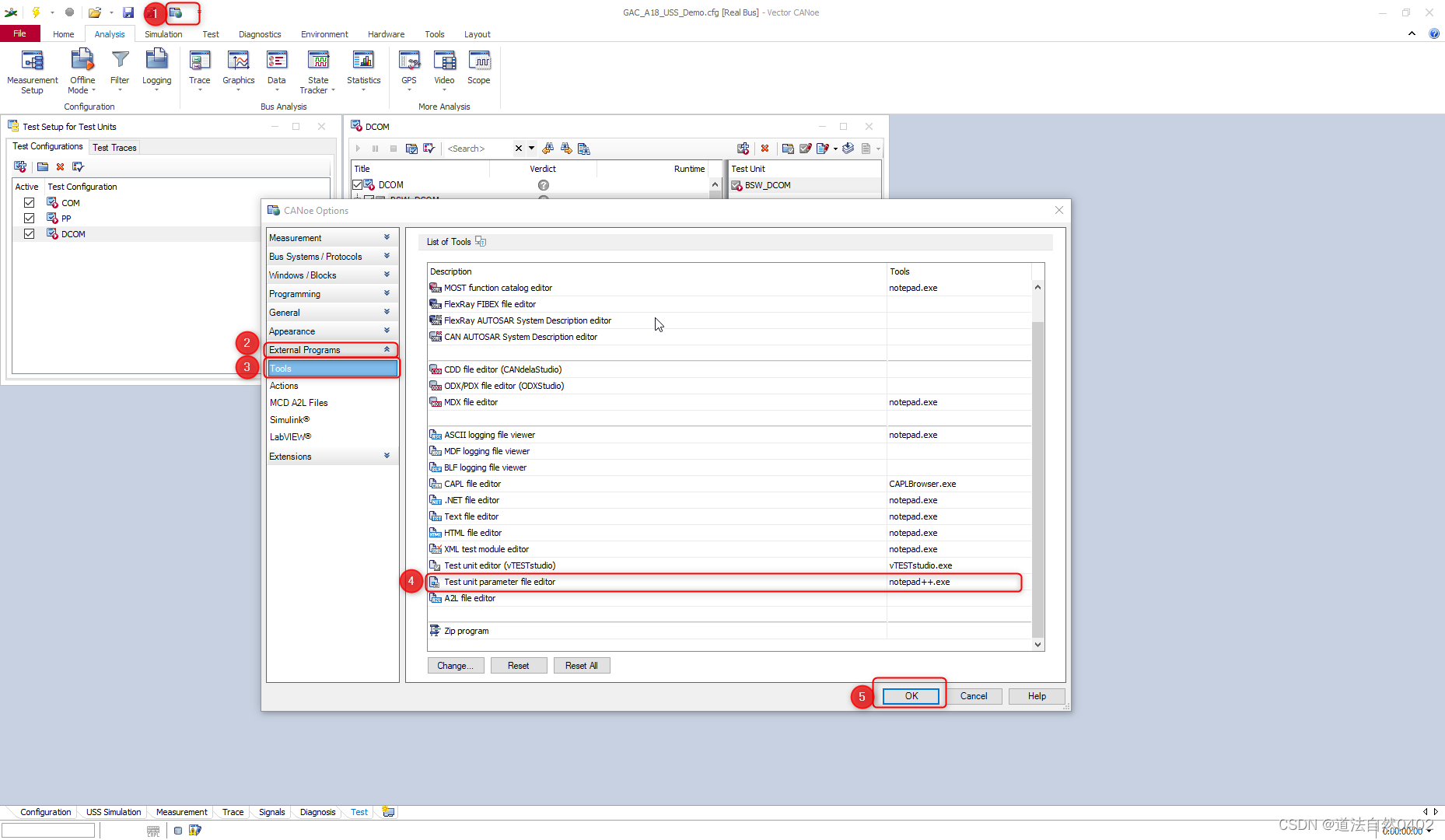Expand the Extensions options section

coord(387,456)
